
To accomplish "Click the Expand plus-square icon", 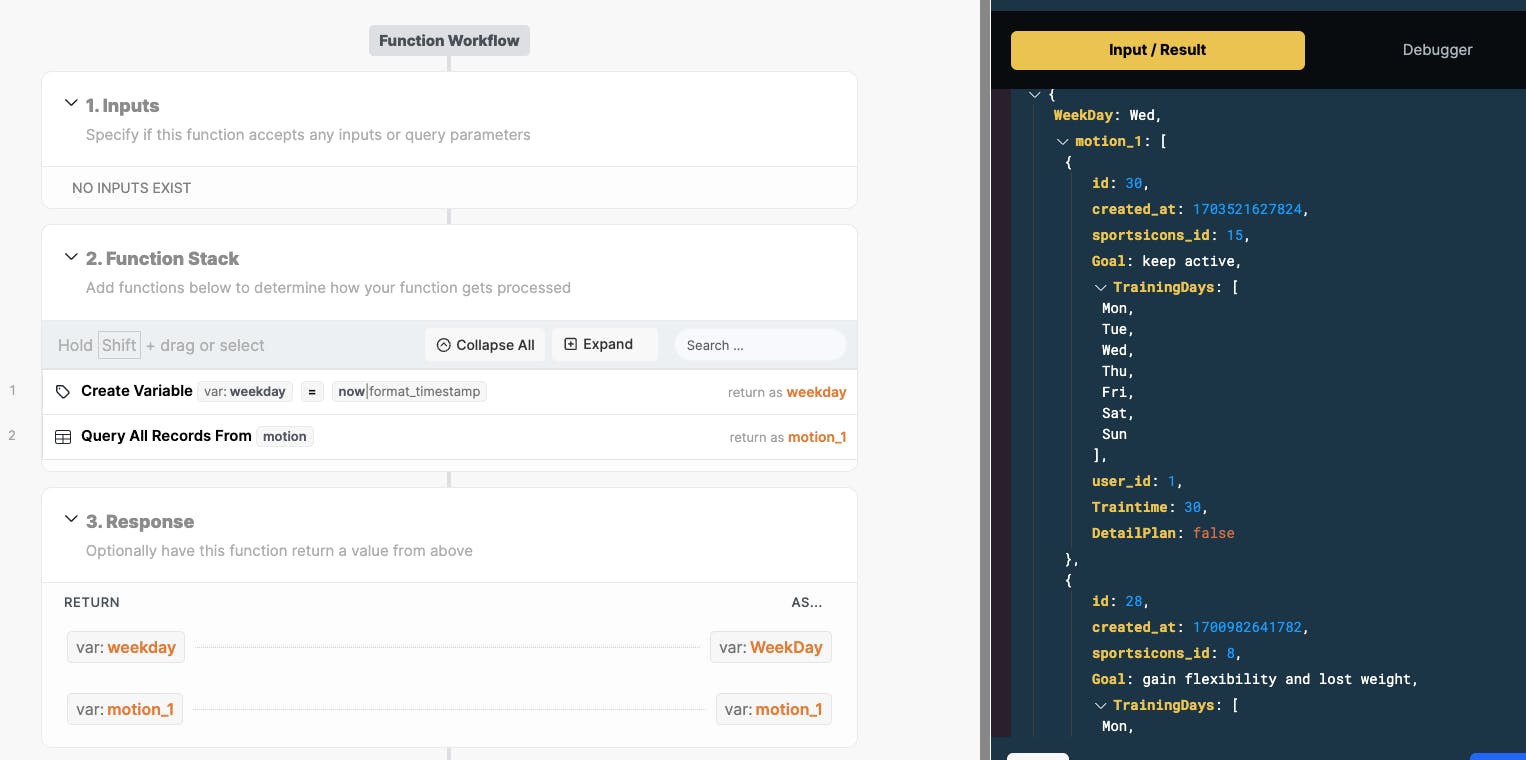I will [x=571, y=344].
